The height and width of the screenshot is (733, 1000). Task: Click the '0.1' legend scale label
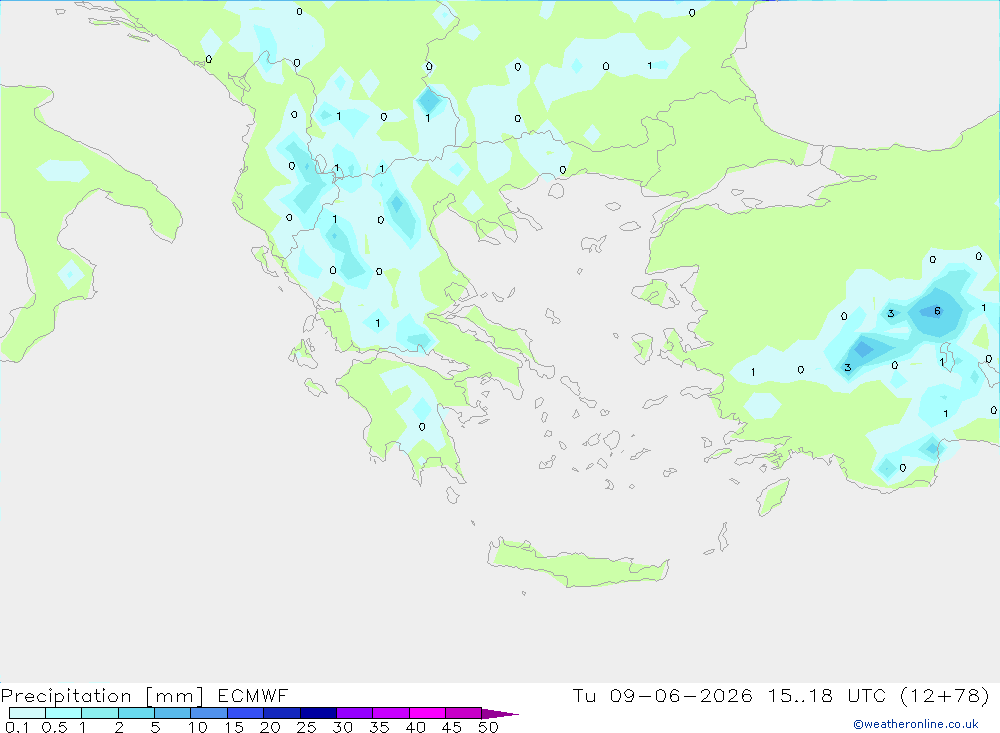pos(17,727)
